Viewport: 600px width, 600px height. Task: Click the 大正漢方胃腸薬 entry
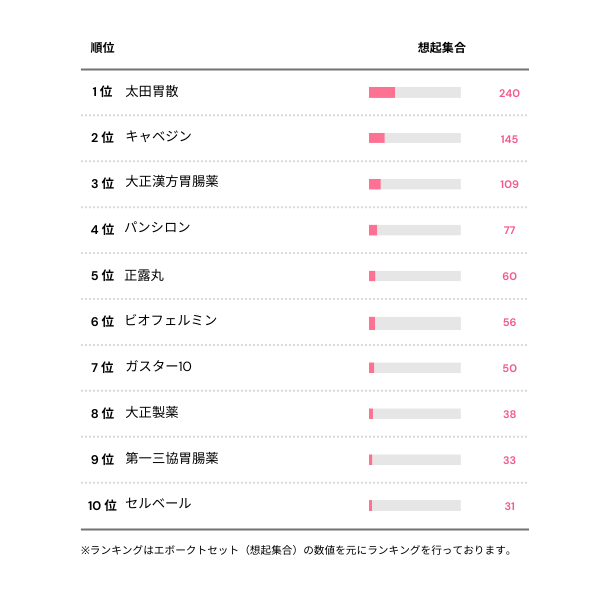click(x=172, y=183)
